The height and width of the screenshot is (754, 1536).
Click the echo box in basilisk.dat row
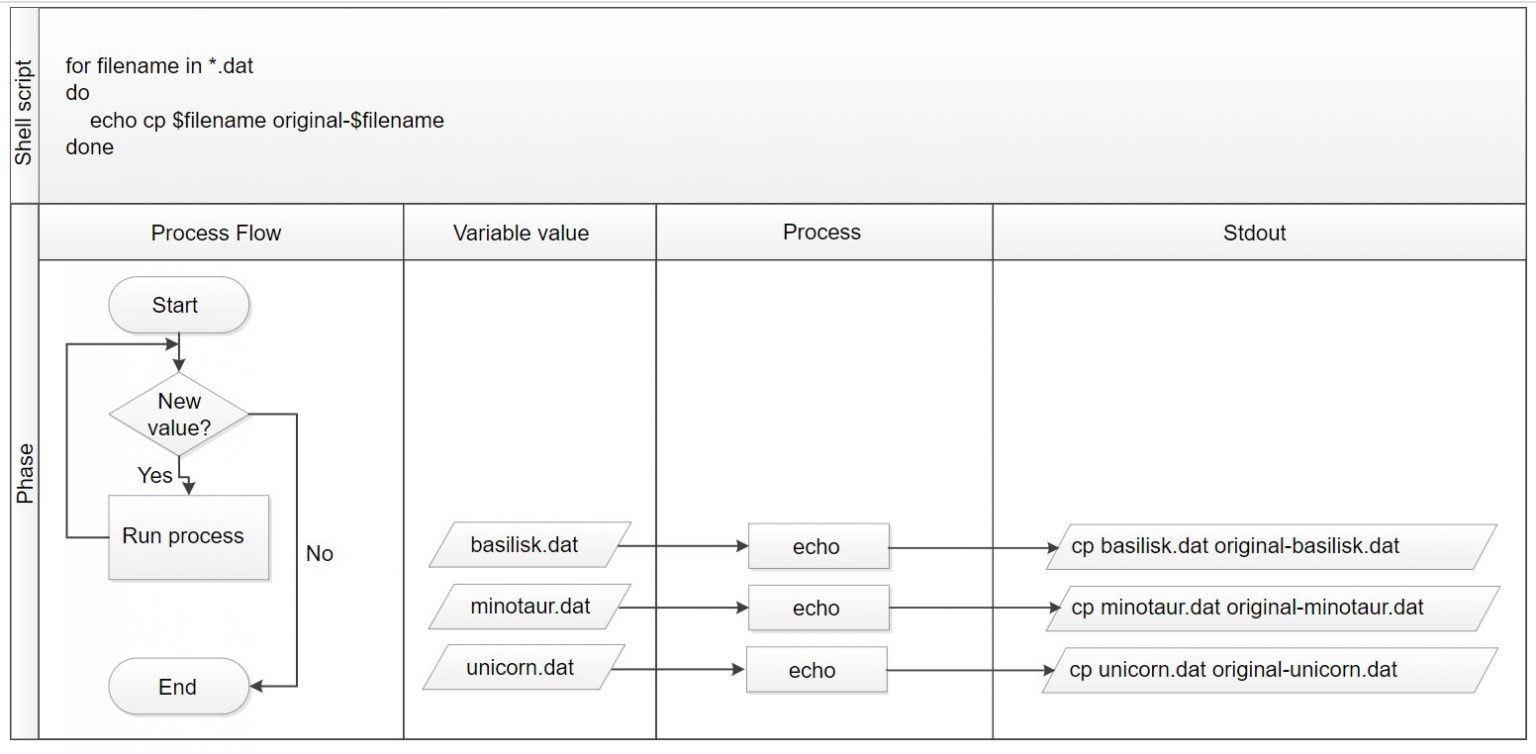[x=817, y=547]
